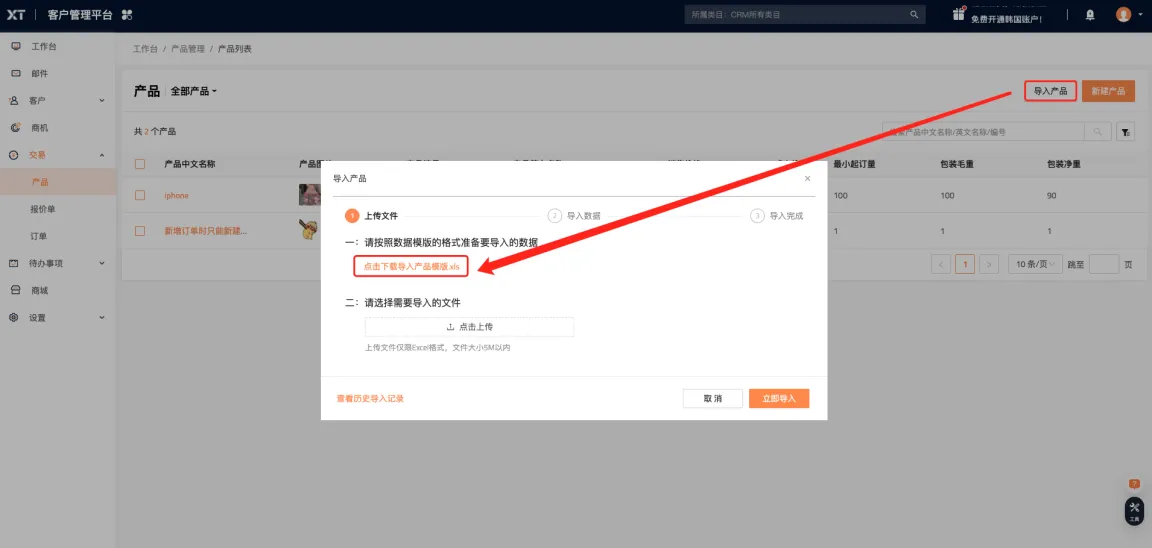1152x548 pixels.
Task: Open 报价单 in the sidebar
Action: [x=43, y=209]
